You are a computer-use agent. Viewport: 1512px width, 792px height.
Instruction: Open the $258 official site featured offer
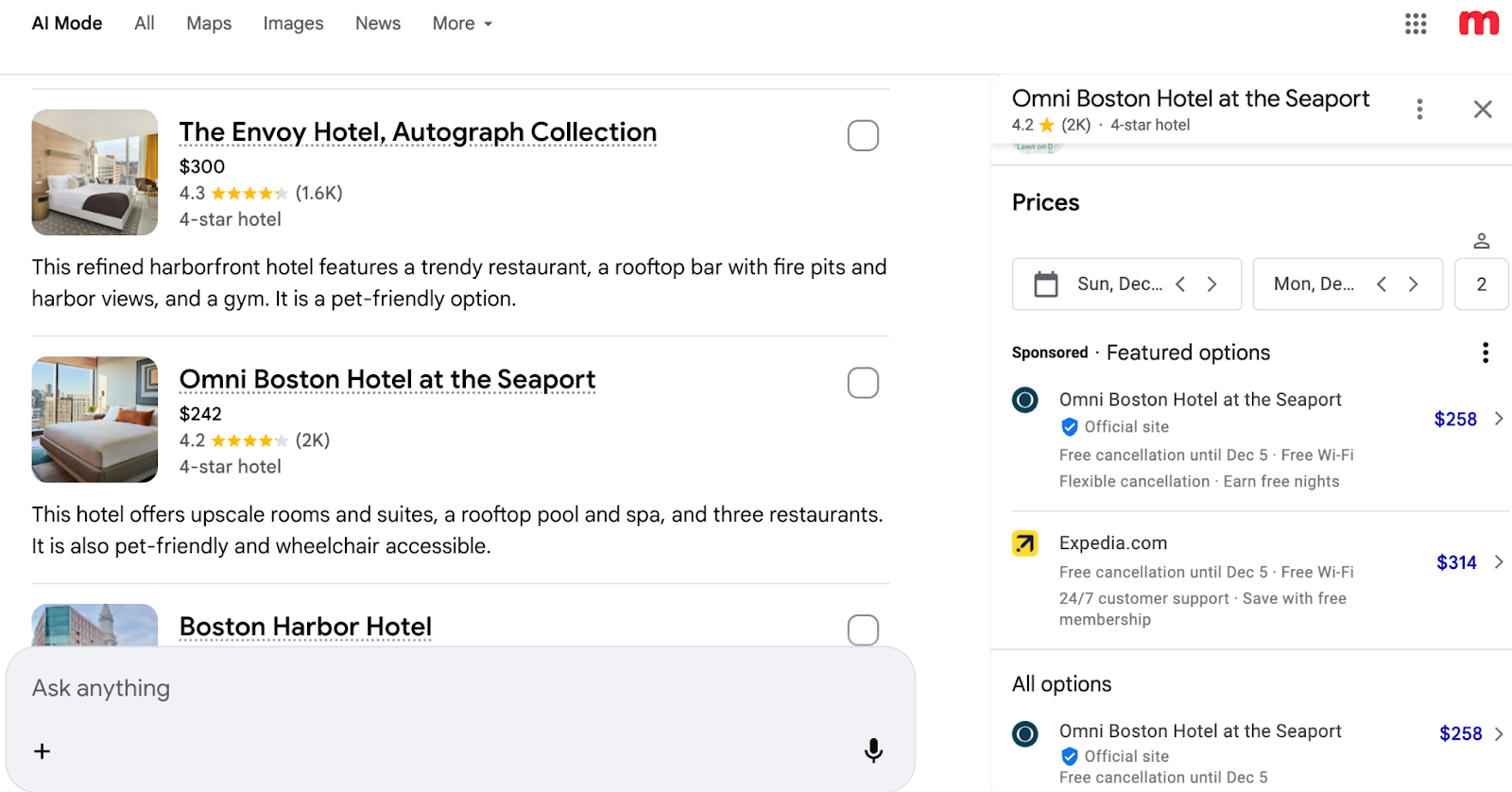[1455, 420]
